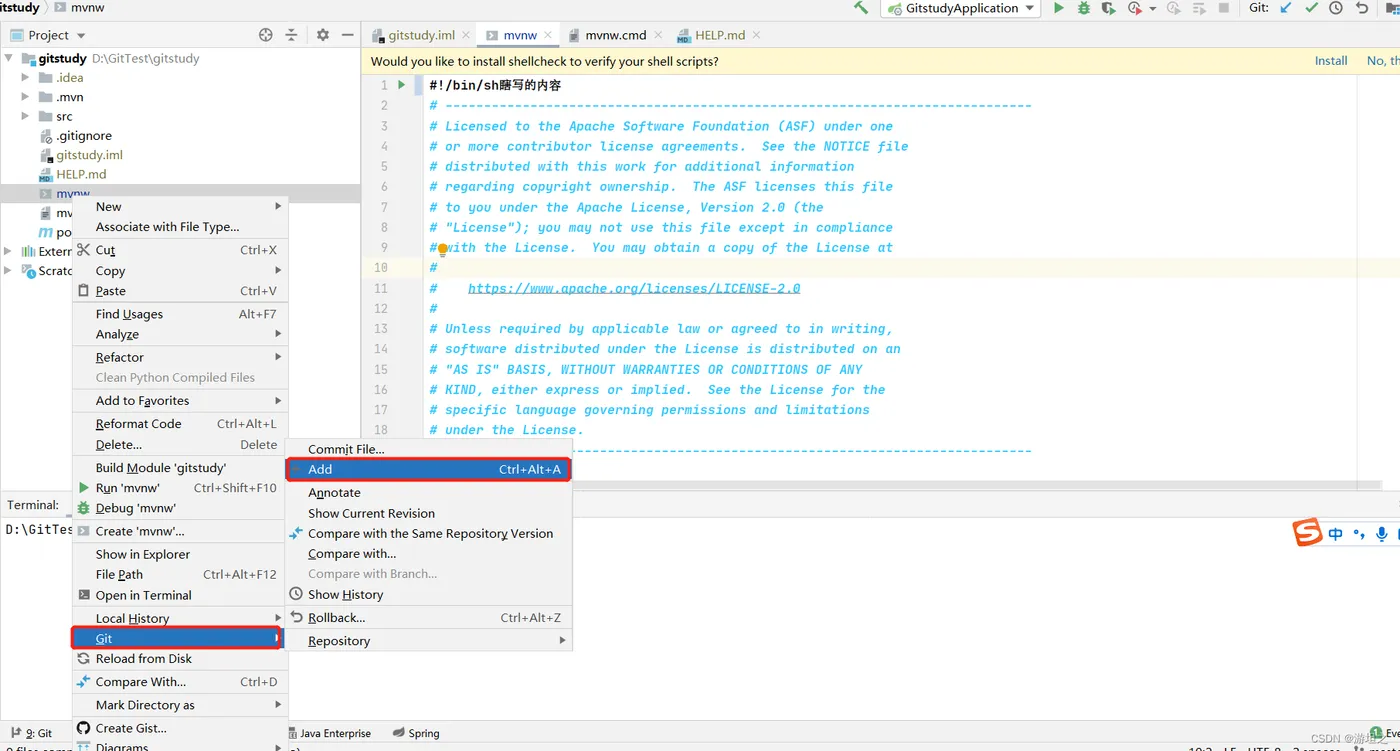
Task: Open Git history via toolbar clock icon
Action: pos(1336,8)
